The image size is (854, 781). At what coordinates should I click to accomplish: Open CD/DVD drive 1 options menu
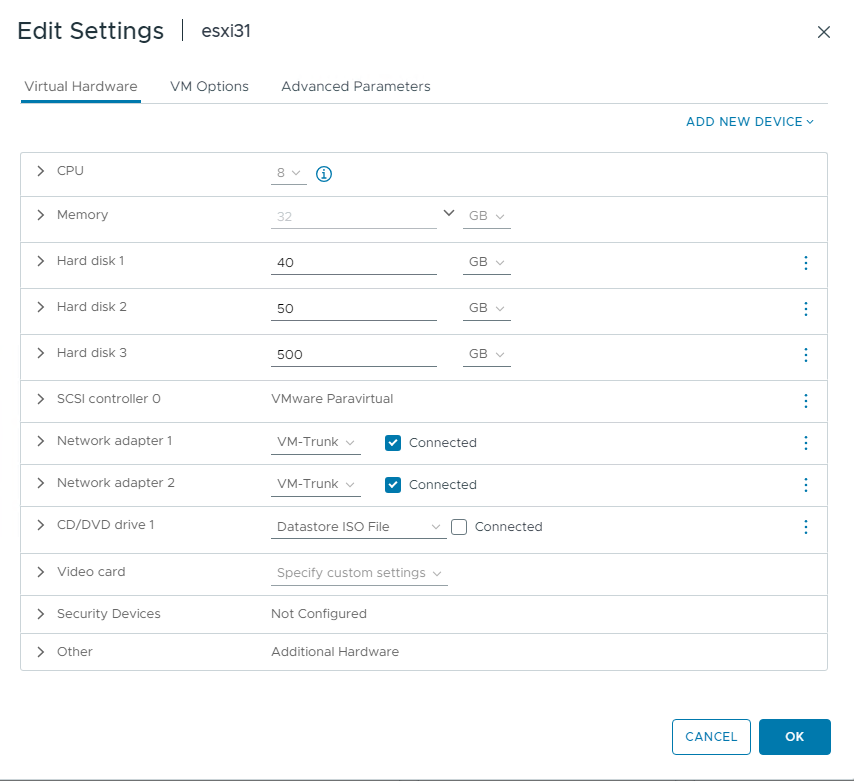pyautogui.click(x=805, y=527)
